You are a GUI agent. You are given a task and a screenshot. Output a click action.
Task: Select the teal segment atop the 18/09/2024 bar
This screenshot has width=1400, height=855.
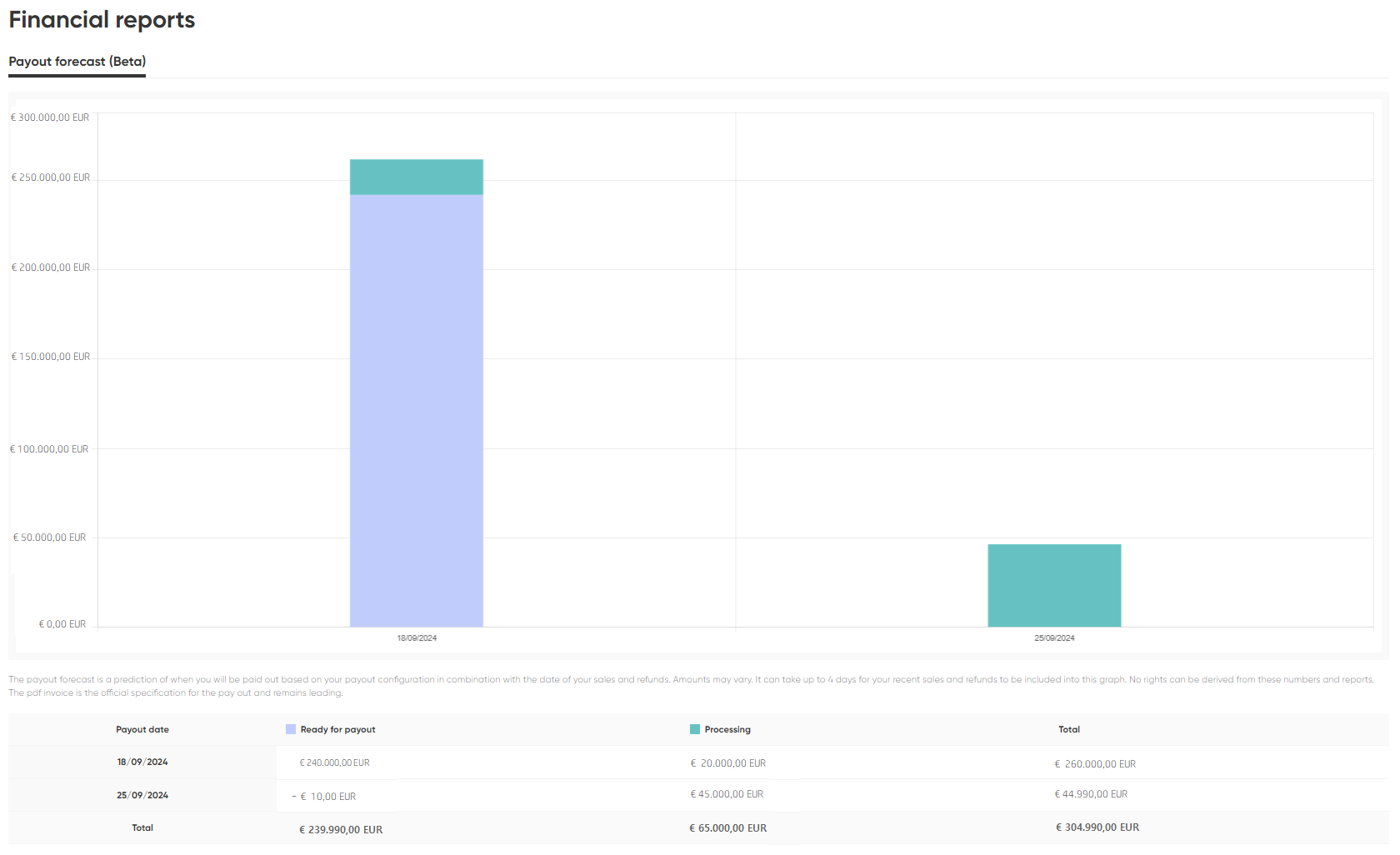pyautogui.click(x=417, y=177)
